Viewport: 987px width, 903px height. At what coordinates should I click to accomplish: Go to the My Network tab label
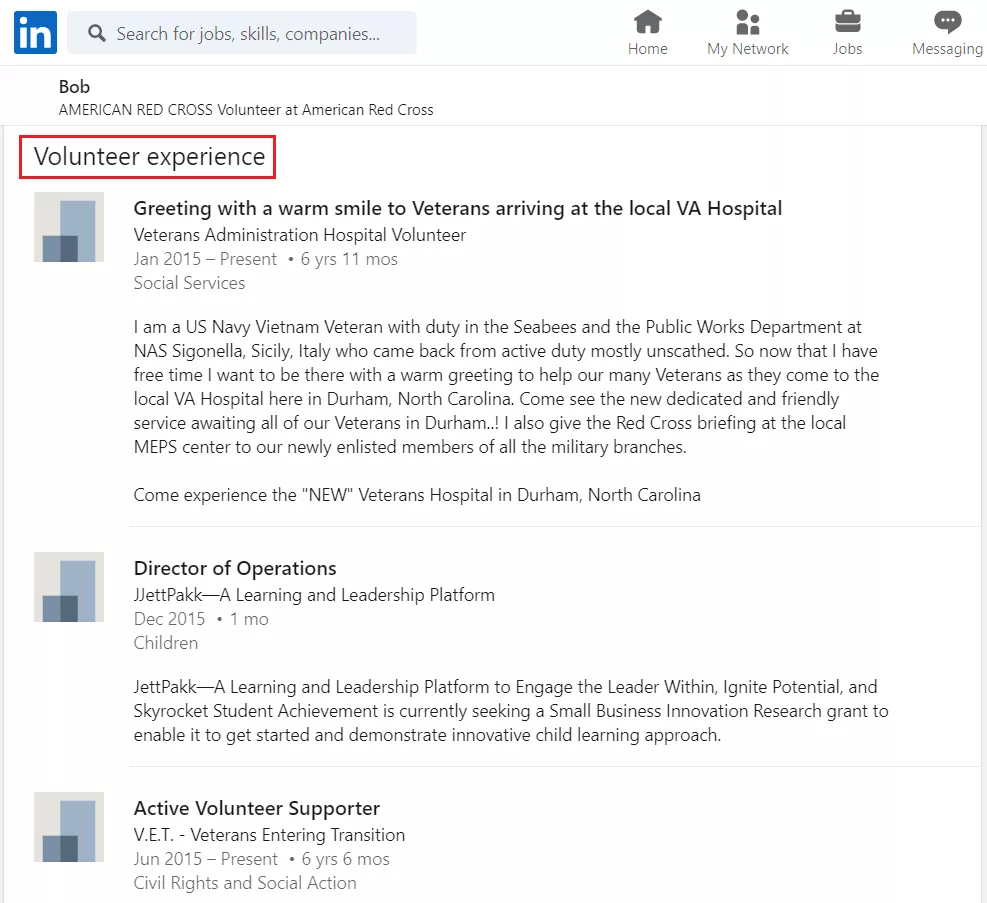747,49
